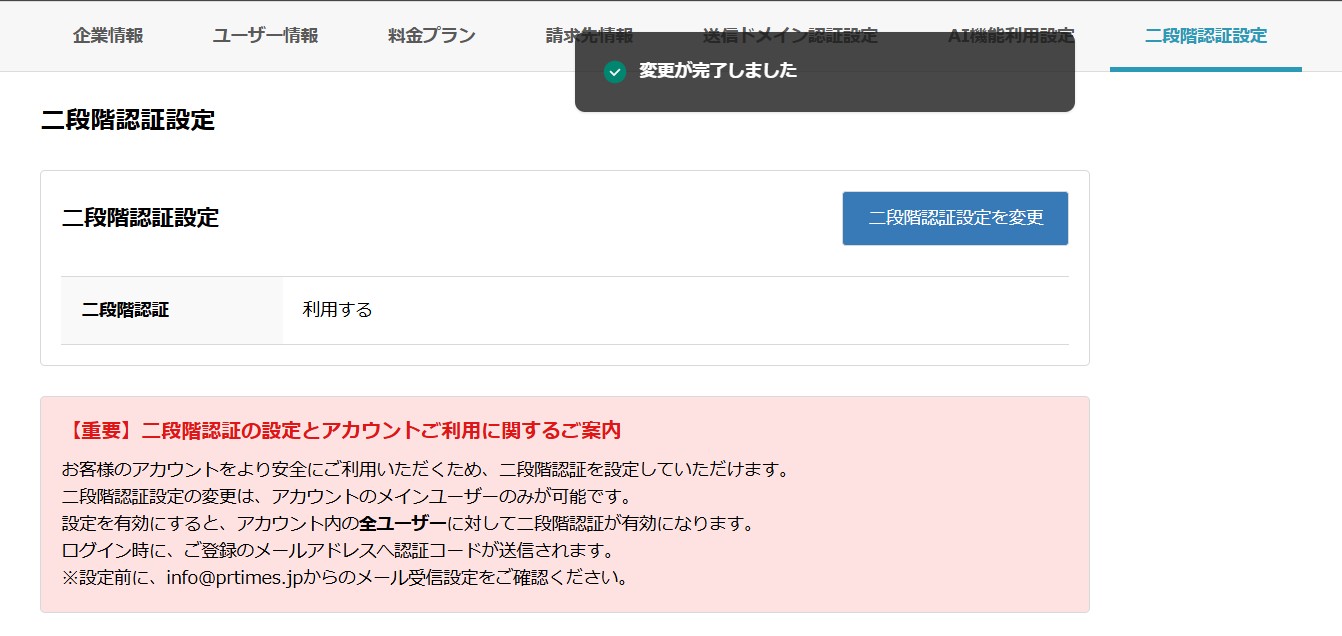The image size is (1342, 636).
Task: Open the ユーザー情報 tab
Action: 264,34
